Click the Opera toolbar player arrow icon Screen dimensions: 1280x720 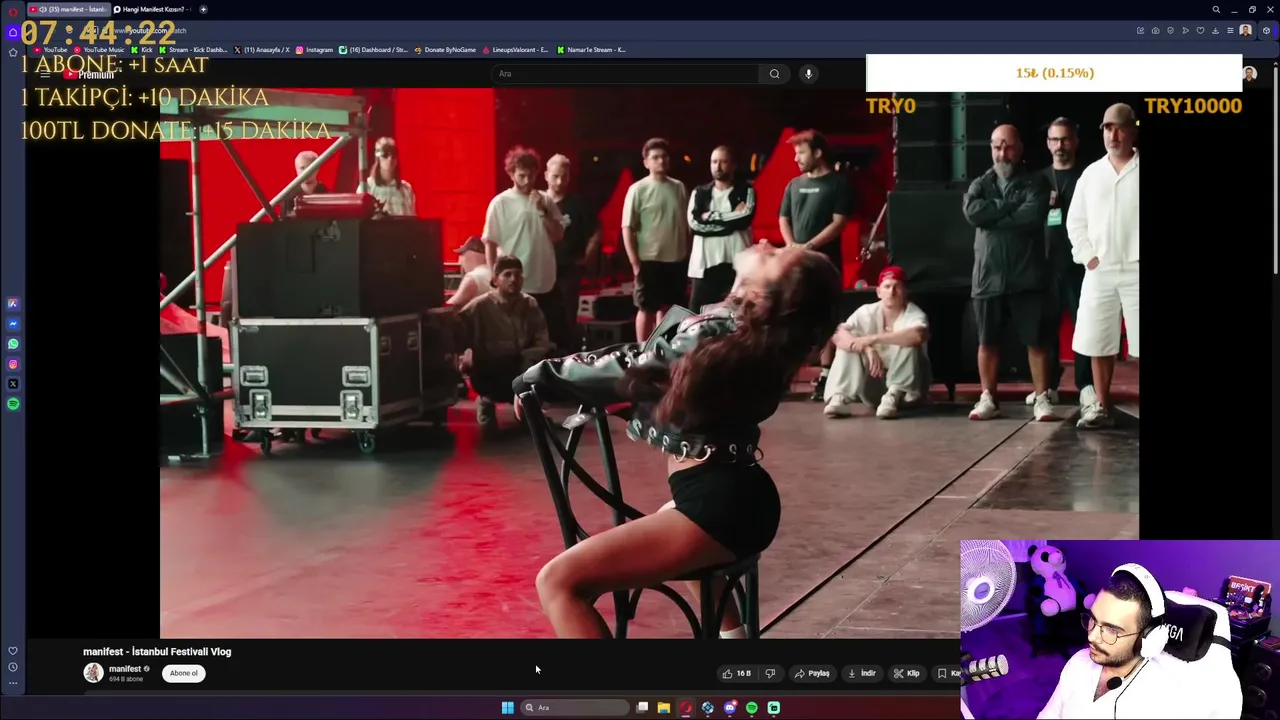click(1185, 31)
